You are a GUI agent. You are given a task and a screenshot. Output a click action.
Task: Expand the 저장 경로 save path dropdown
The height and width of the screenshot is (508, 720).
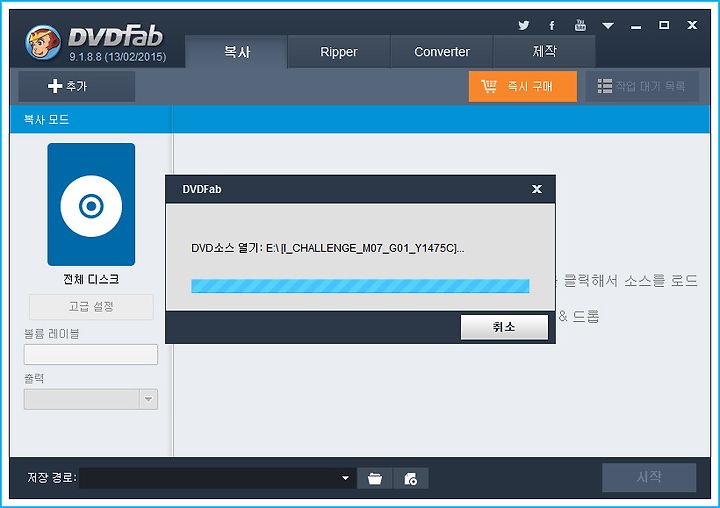pyautogui.click(x=345, y=478)
